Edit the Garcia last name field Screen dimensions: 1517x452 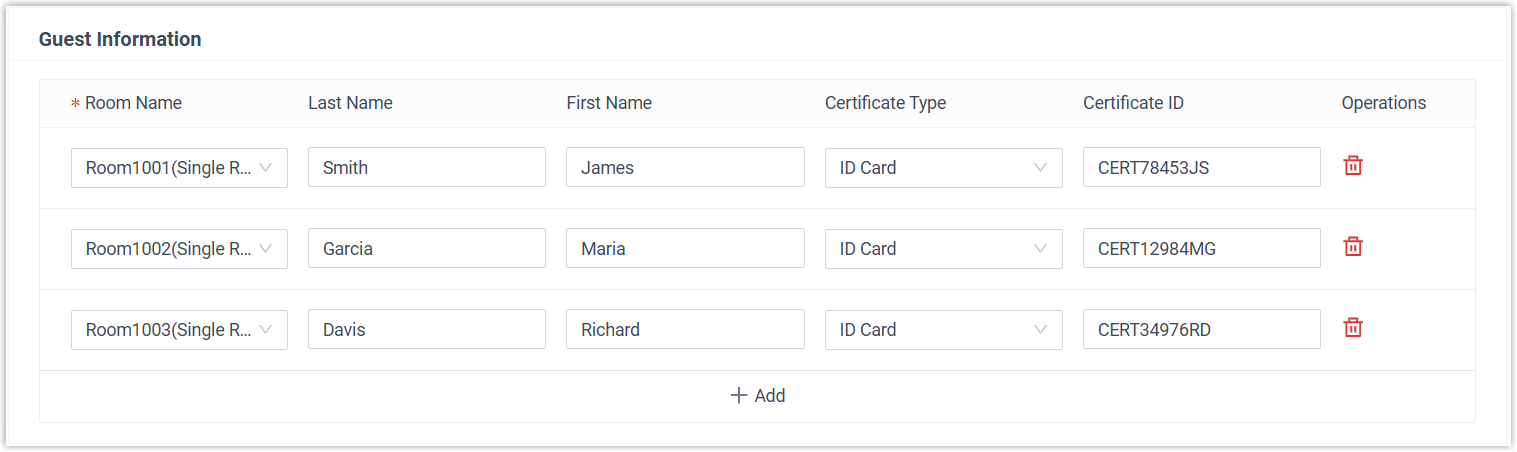(426, 249)
